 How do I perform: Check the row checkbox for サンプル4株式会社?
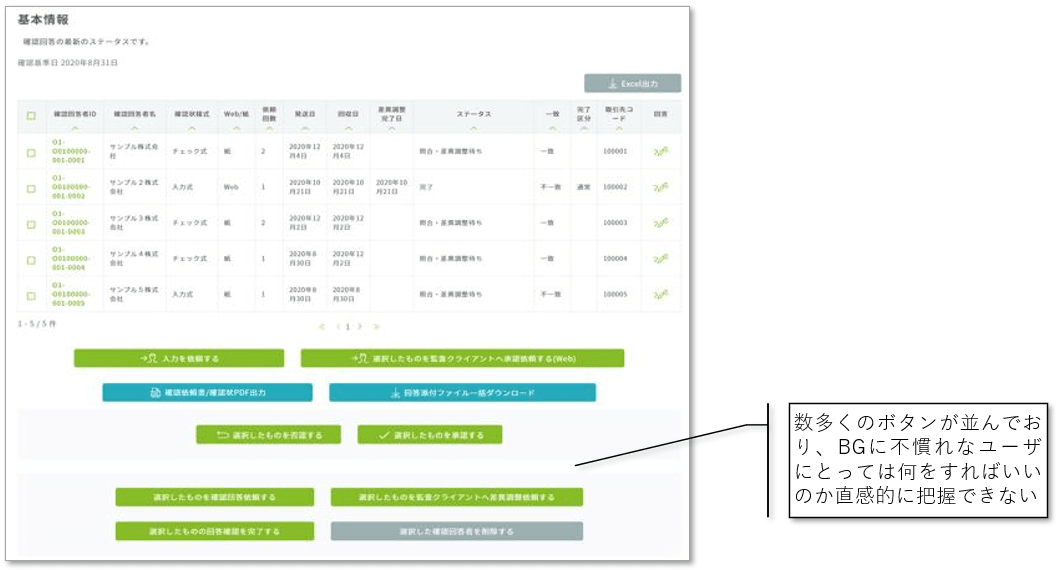[x=31, y=260]
